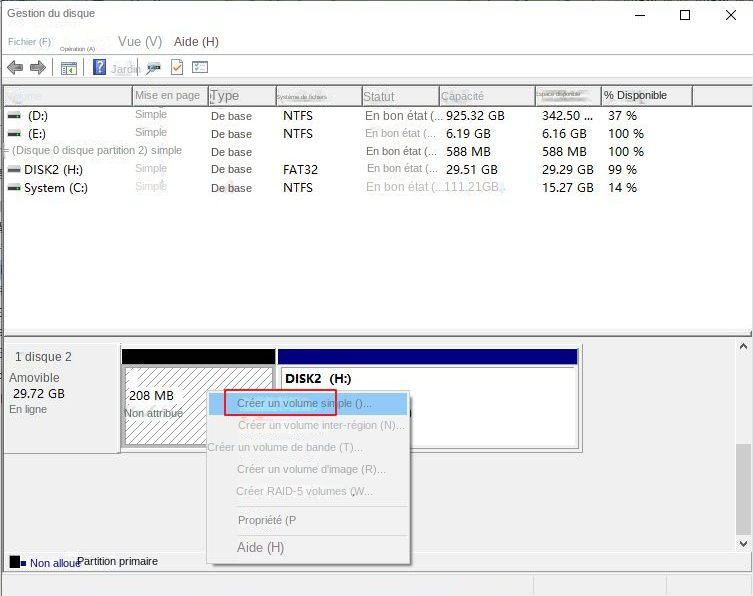Sort by Capacité column header
753x596 pixels.
(486, 96)
